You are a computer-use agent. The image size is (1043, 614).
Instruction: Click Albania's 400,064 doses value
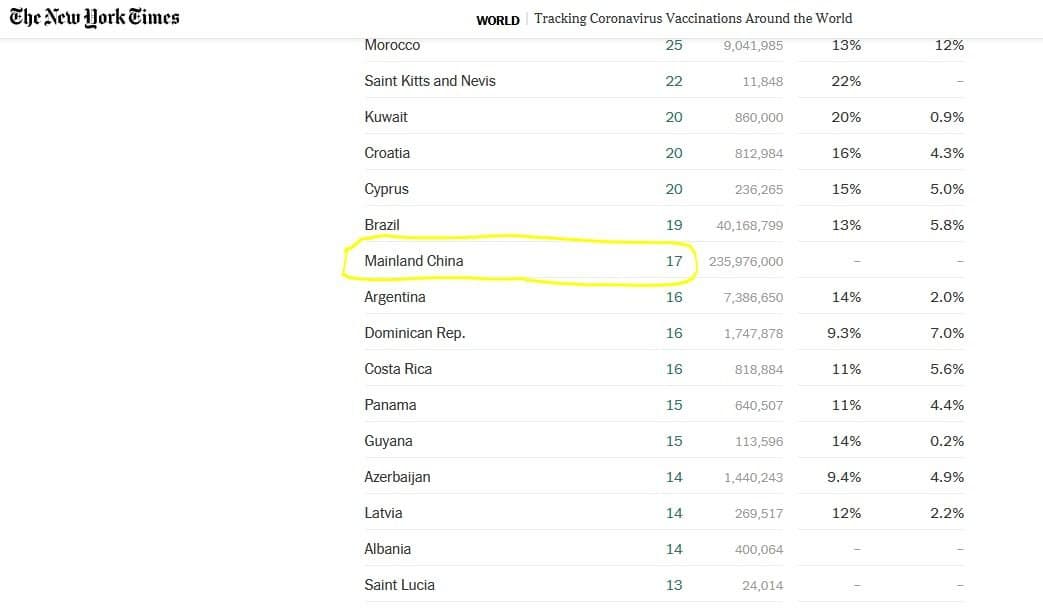(x=759, y=549)
